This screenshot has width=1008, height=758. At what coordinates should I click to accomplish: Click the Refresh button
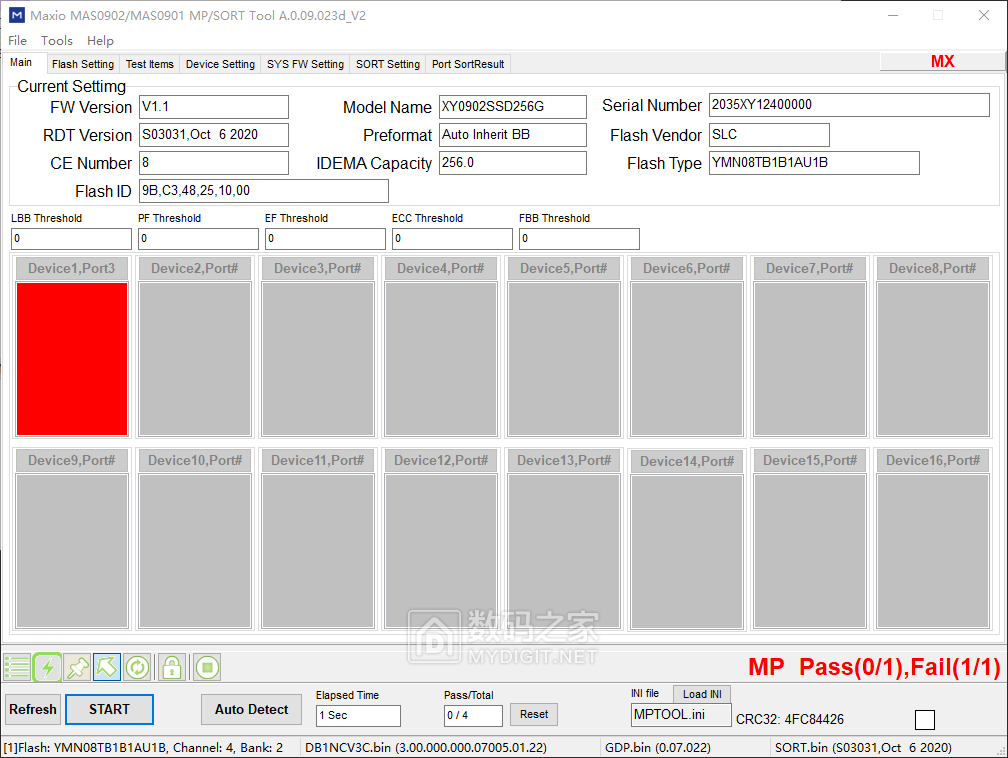click(x=33, y=709)
